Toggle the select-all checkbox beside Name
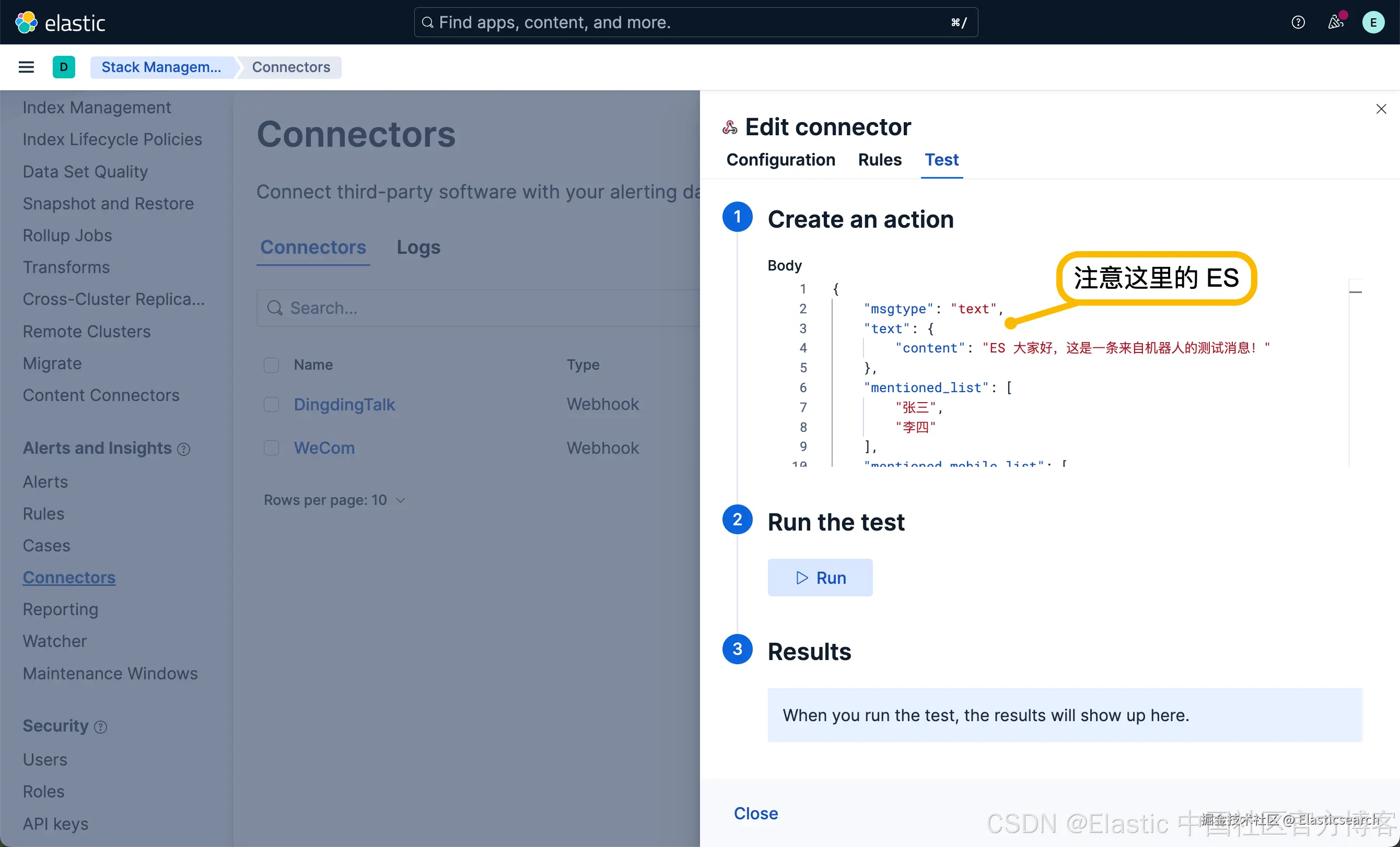Viewport: 1400px width, 847px height. [x=272, y=364]
